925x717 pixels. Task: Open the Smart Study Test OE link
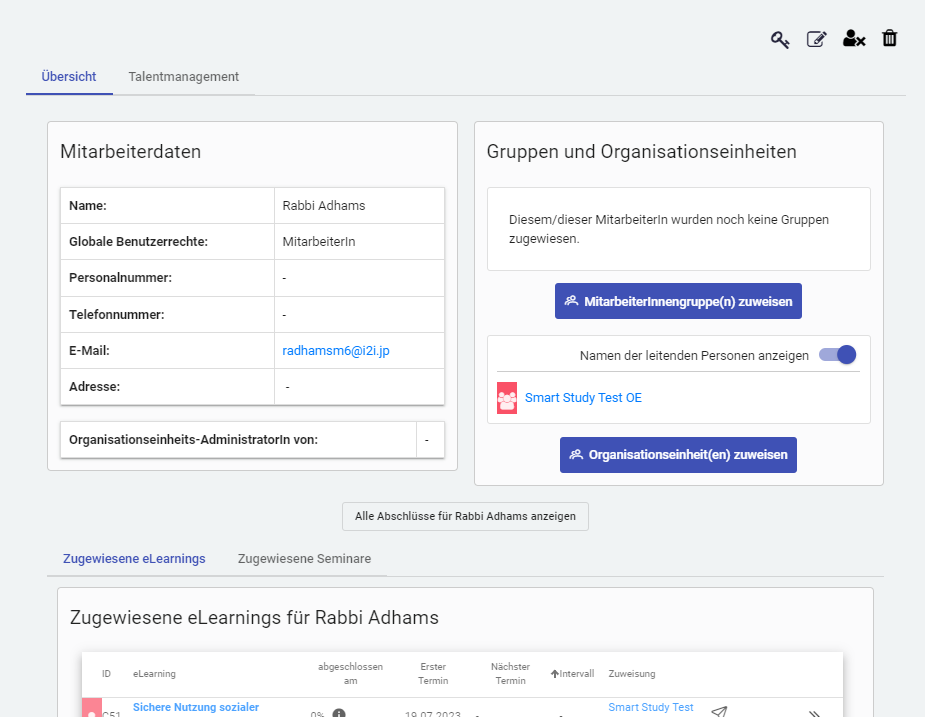(x=583, y=398)
